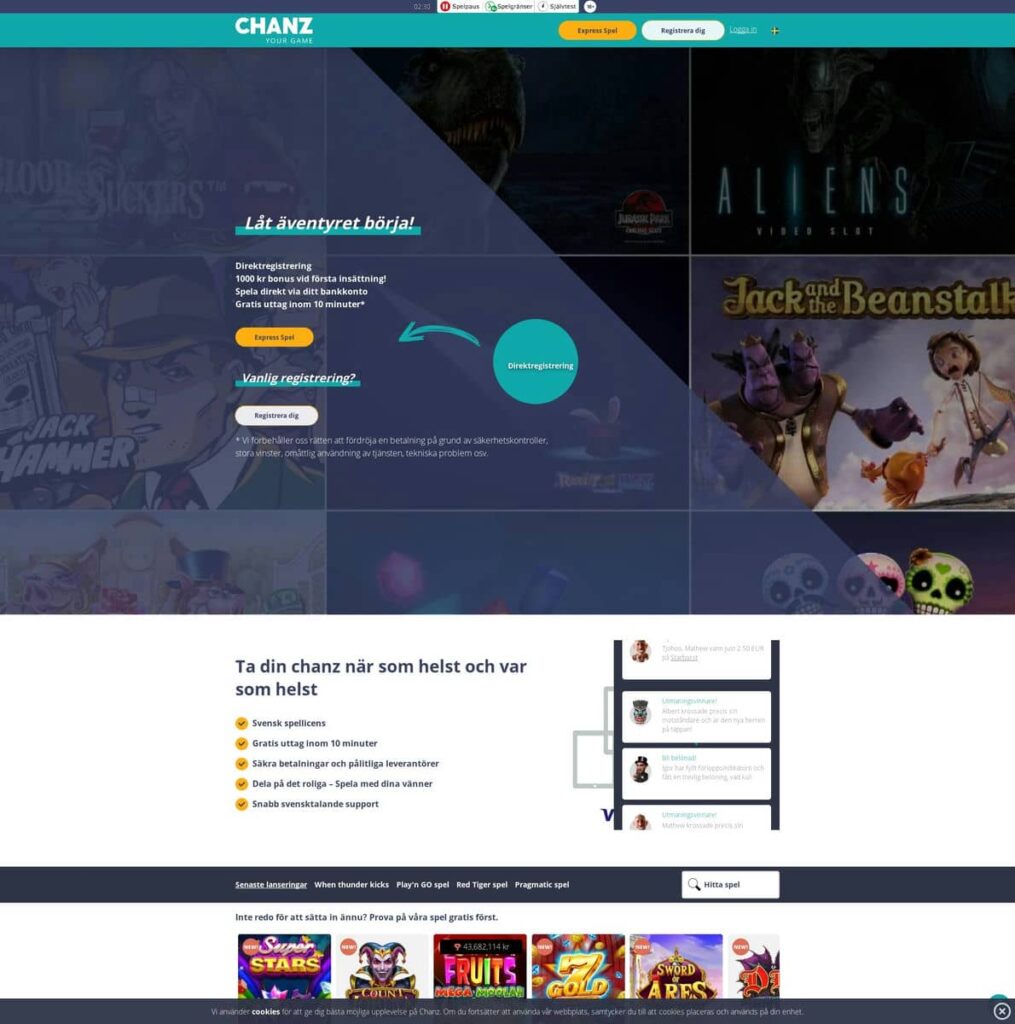Select Senaste lanseringar tab

tap(271, 885)
